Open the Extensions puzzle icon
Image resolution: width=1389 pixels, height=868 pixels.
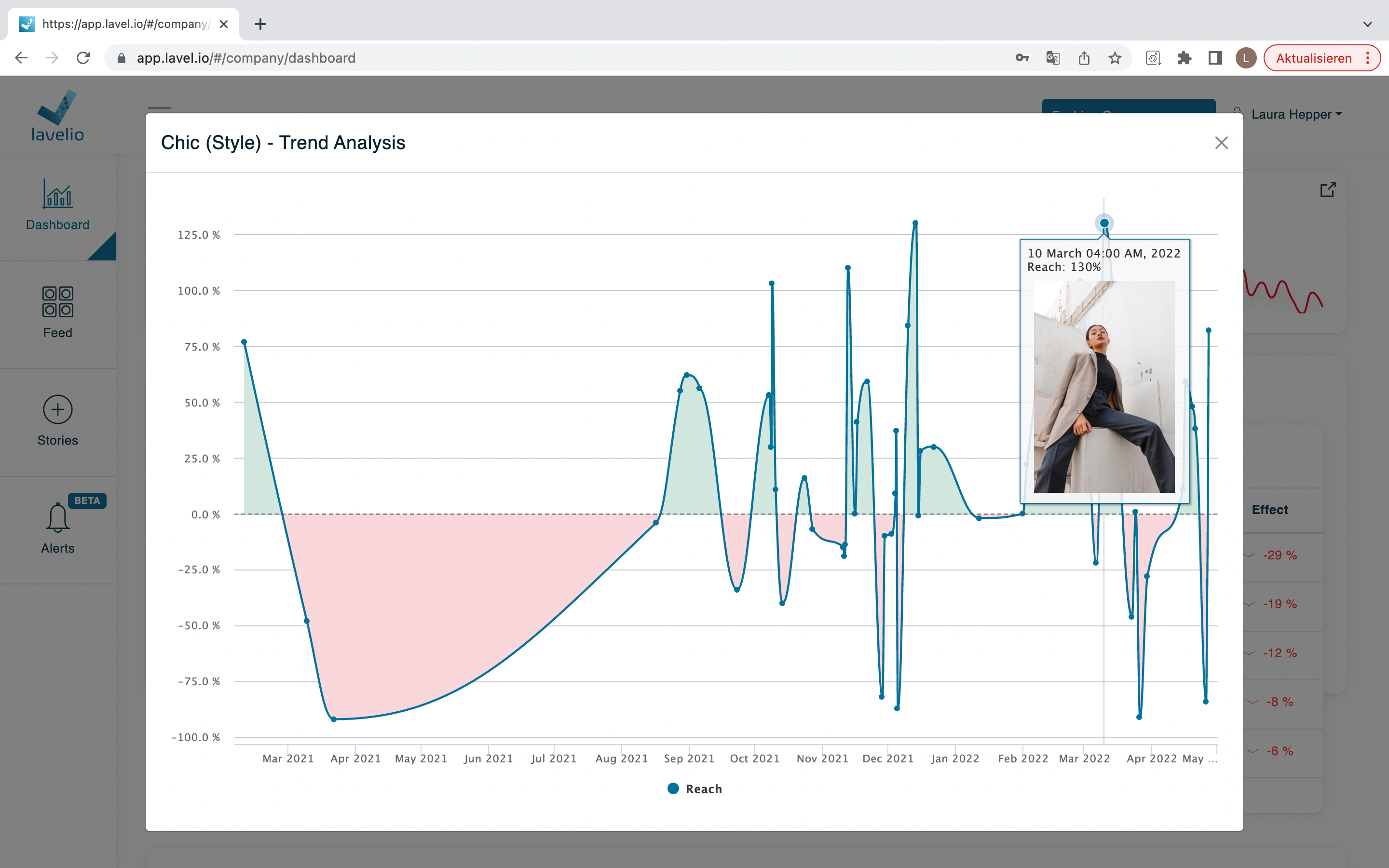(x=1184, y=58)
